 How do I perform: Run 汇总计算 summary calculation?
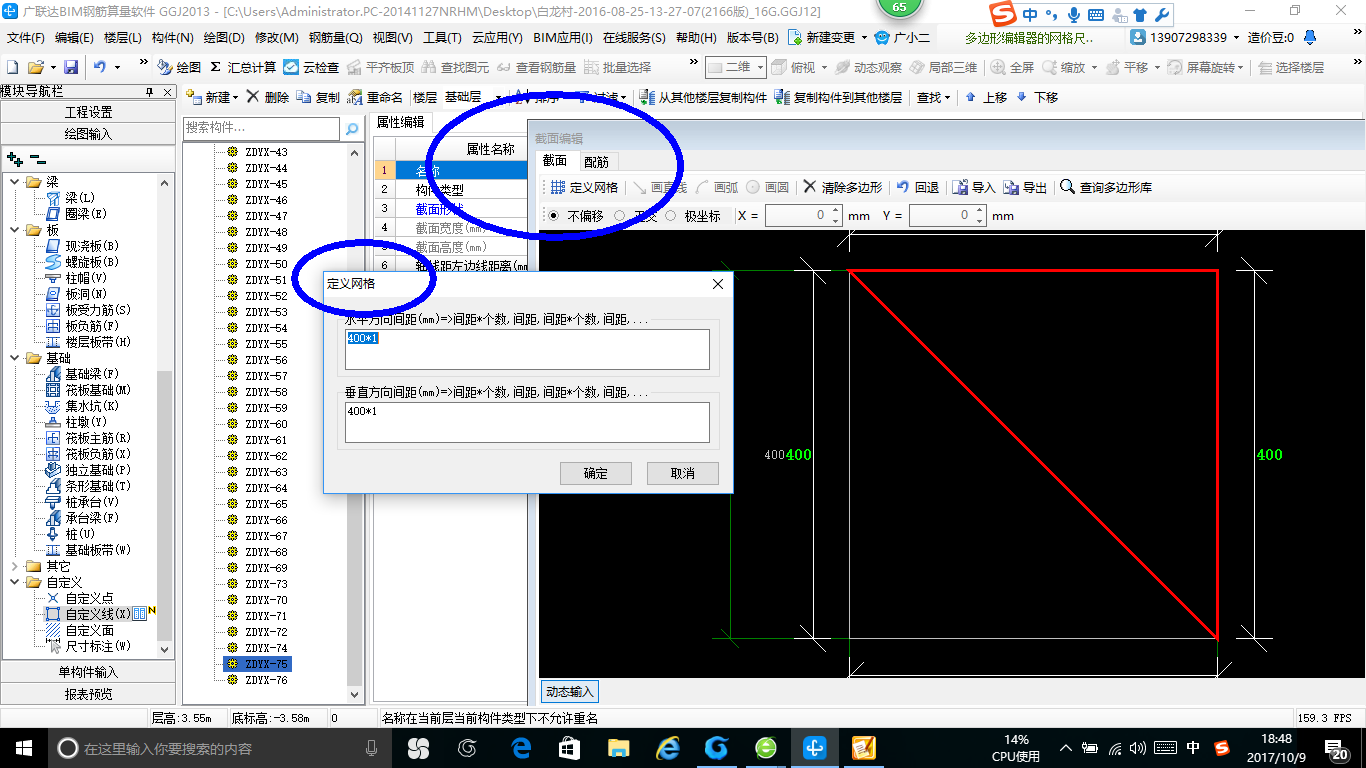(x=243, y=67)
